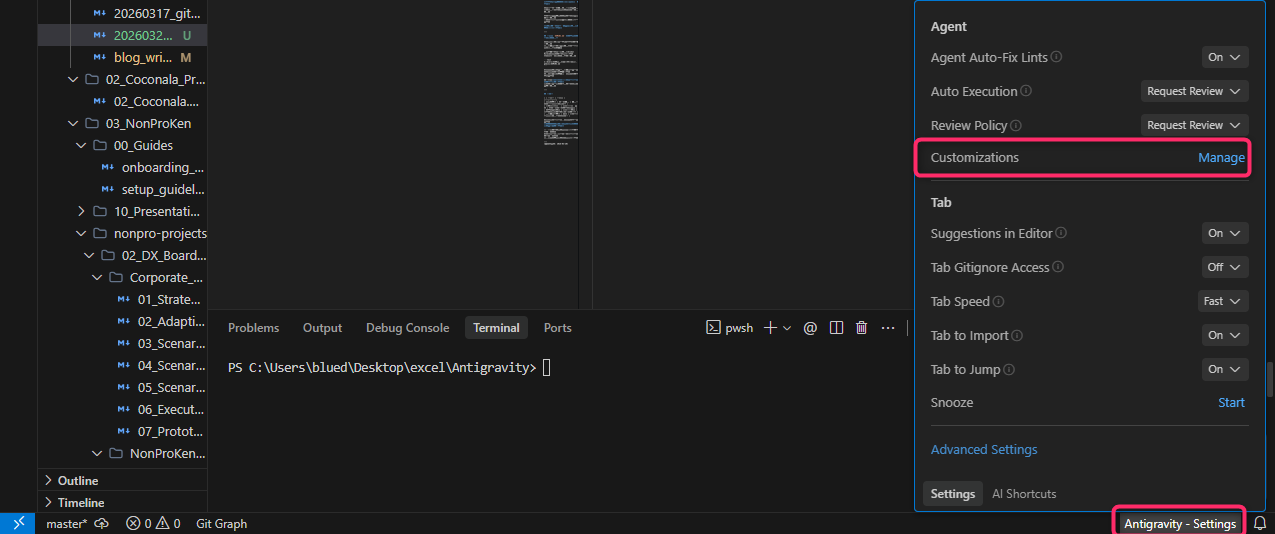Open the Tab Speed Fast dropdown
The width and height of the screenshot is (1275, 534).
[x=1223, y=301]
